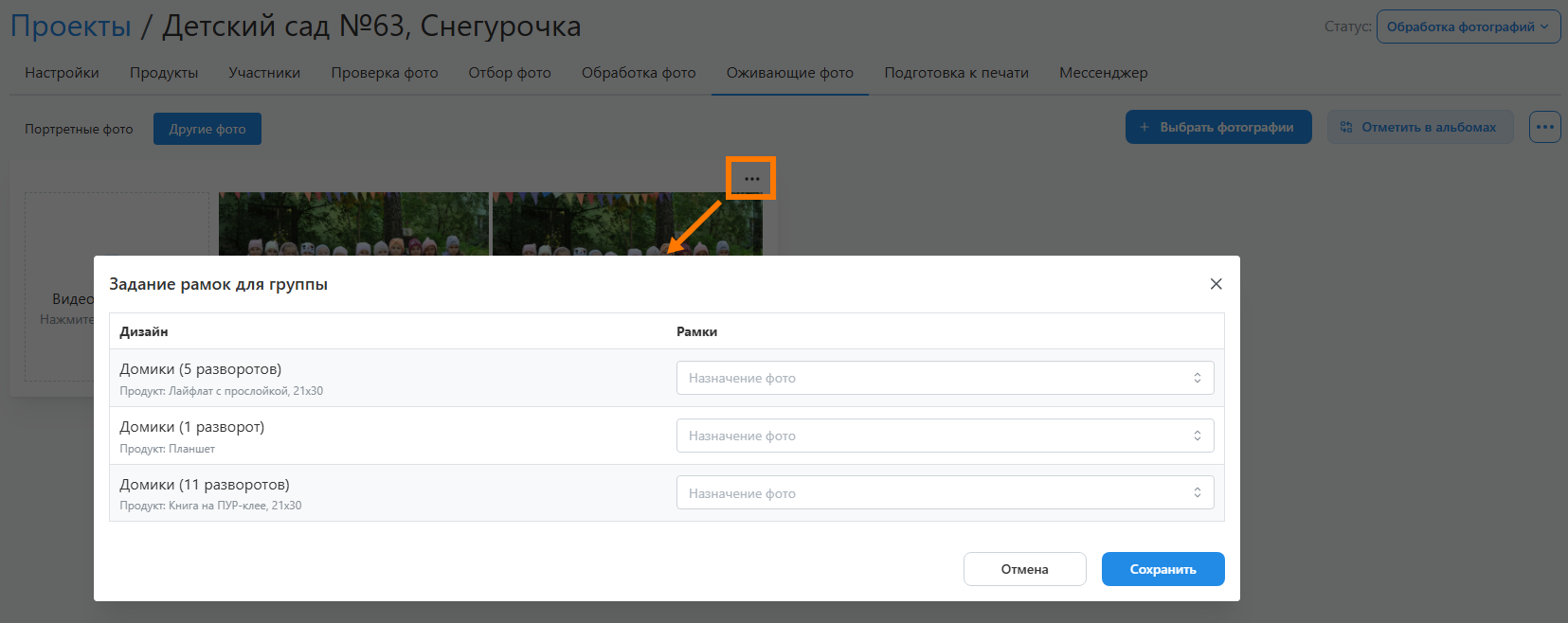Open the Продукты tab
The image size is (1568, 623).
pyautogui.click(x=164, y=73)
